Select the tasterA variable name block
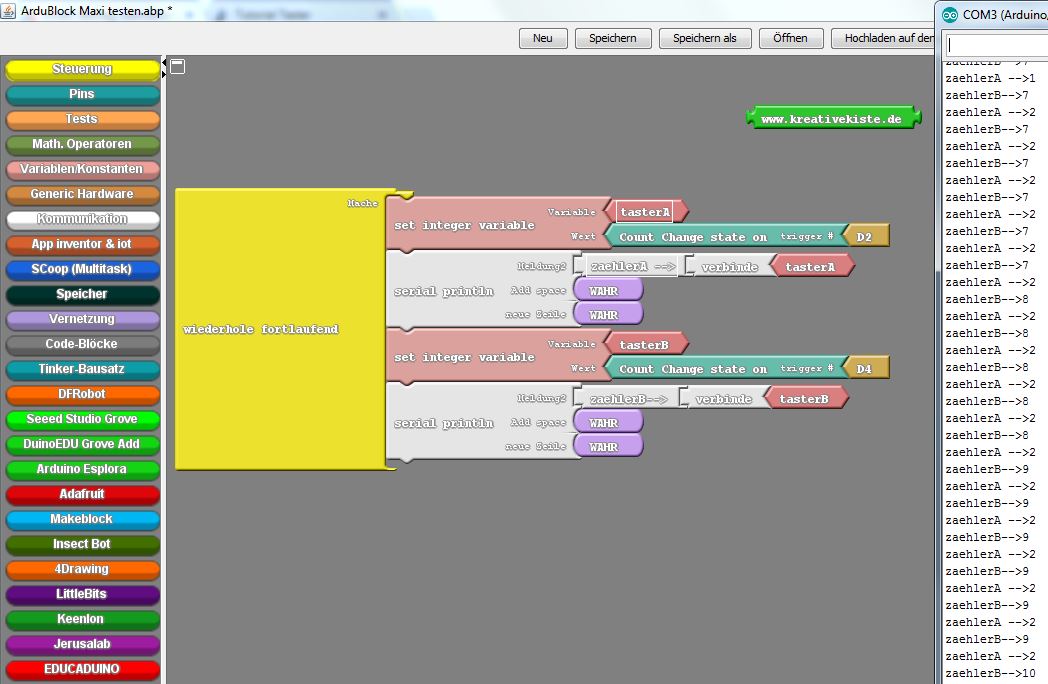The height and width of the screenshot is (684, 1048). point(644,212)
